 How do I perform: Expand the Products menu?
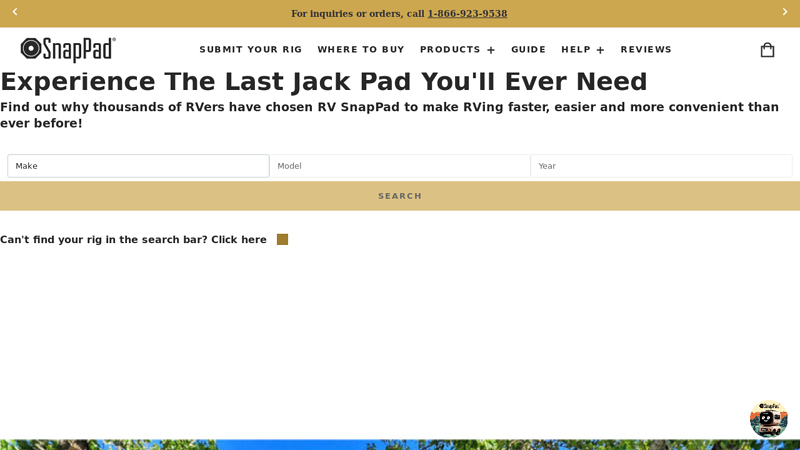pos(457,49)
